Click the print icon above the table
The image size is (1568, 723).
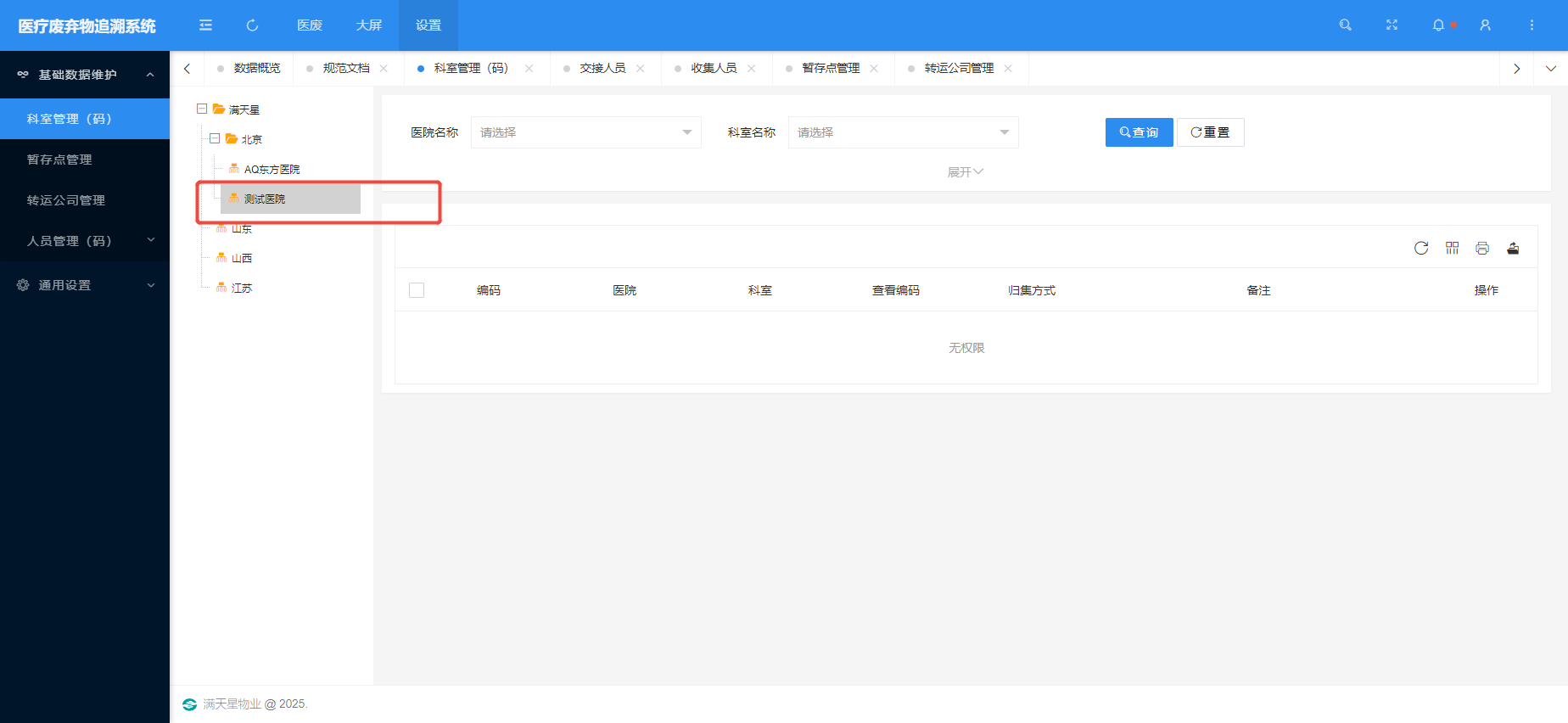click(1482, 248)
